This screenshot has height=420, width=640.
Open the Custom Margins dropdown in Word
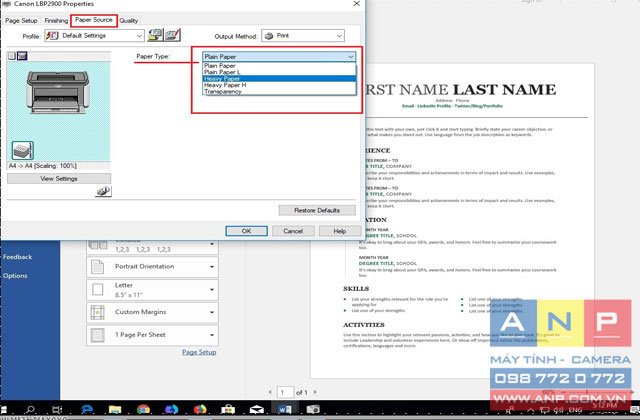(x=152, y=312)
